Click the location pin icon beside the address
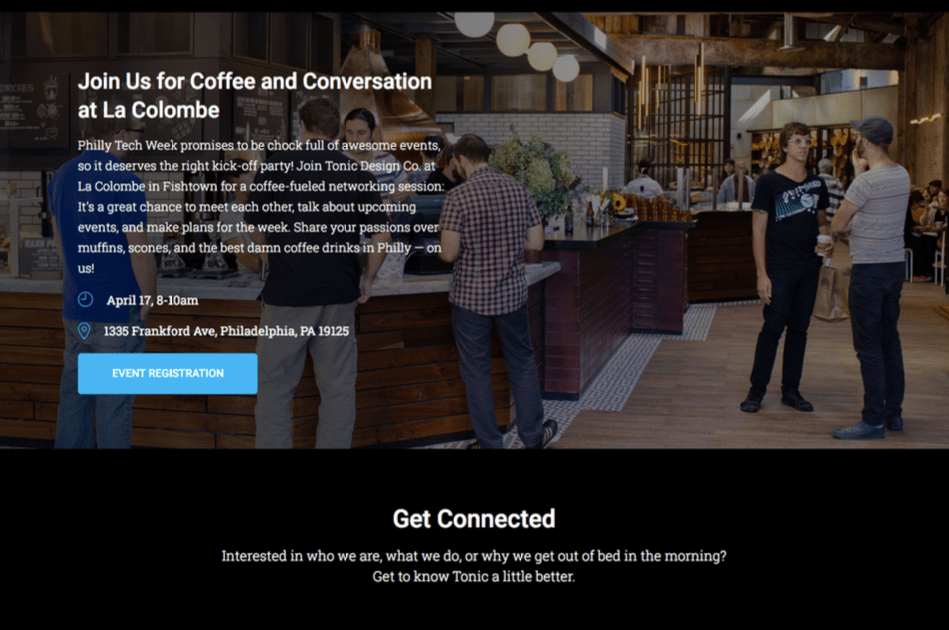The width and height of the screenshot is (949, 630). (84, 330)
